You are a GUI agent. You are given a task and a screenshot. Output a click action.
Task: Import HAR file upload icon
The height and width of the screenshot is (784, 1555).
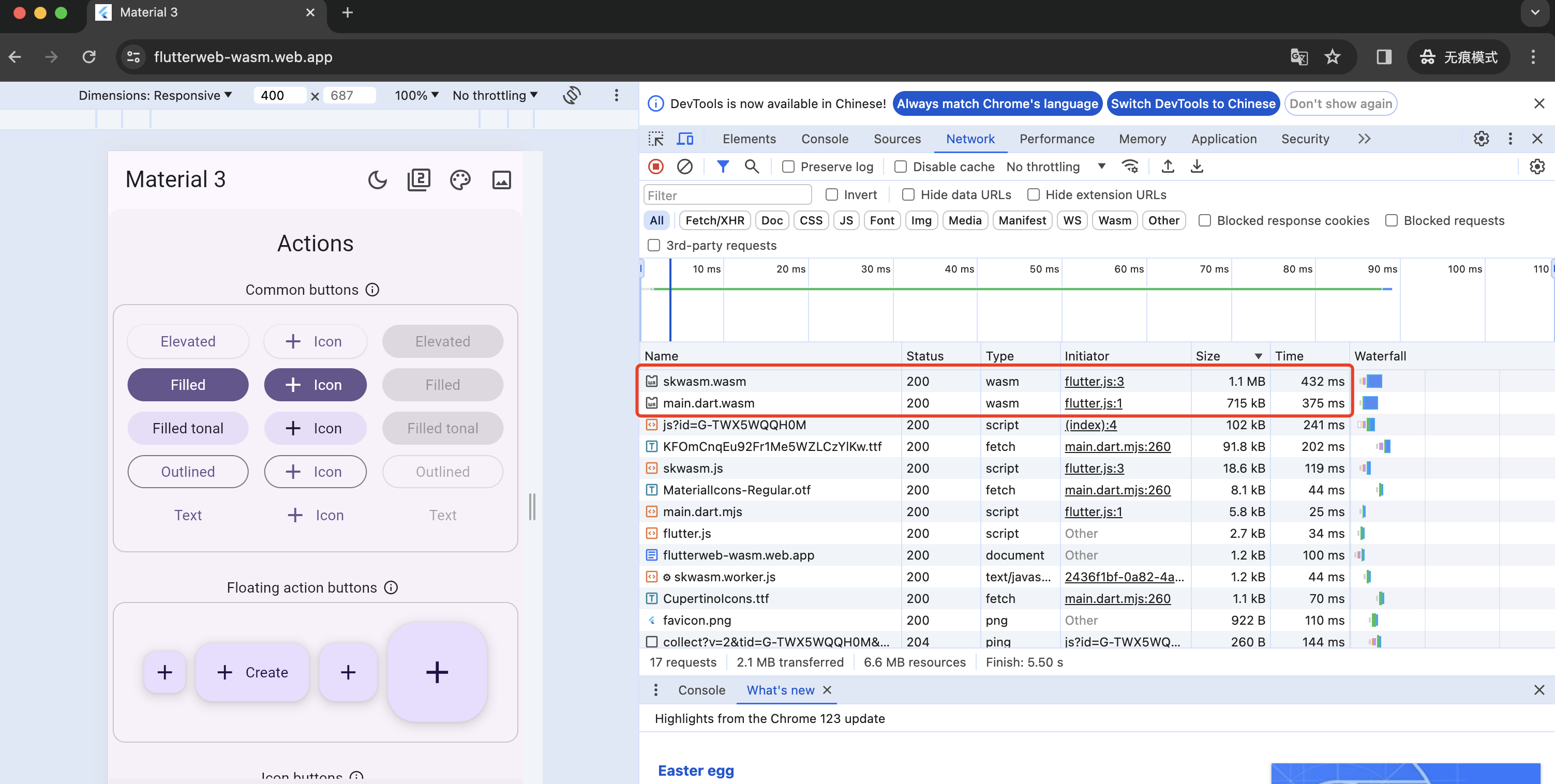(x=1168, y=167)
